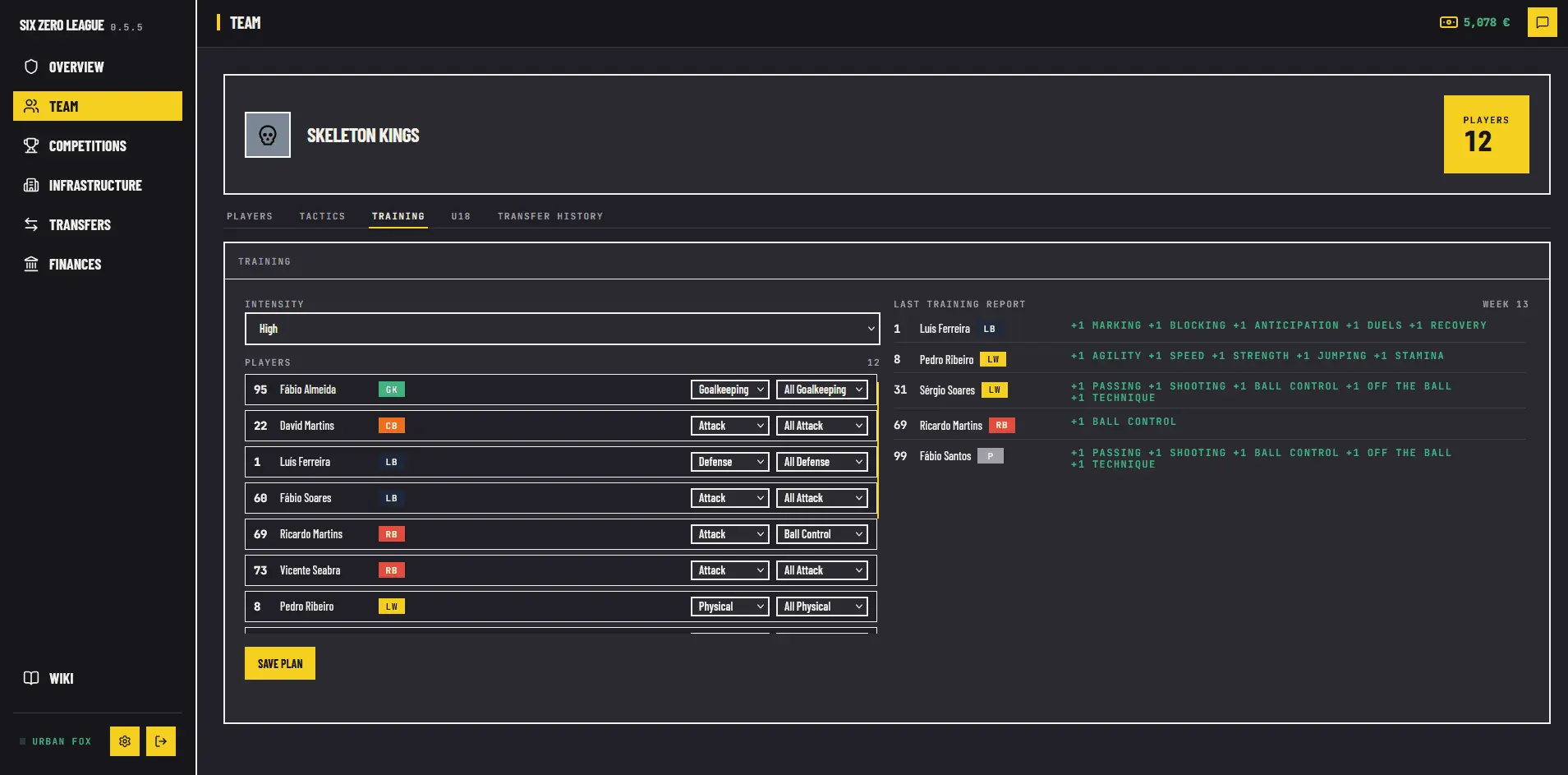Click the RB badge for Vicente Seabra
The width and height of the screenshot is (1568, 775).
392,570
